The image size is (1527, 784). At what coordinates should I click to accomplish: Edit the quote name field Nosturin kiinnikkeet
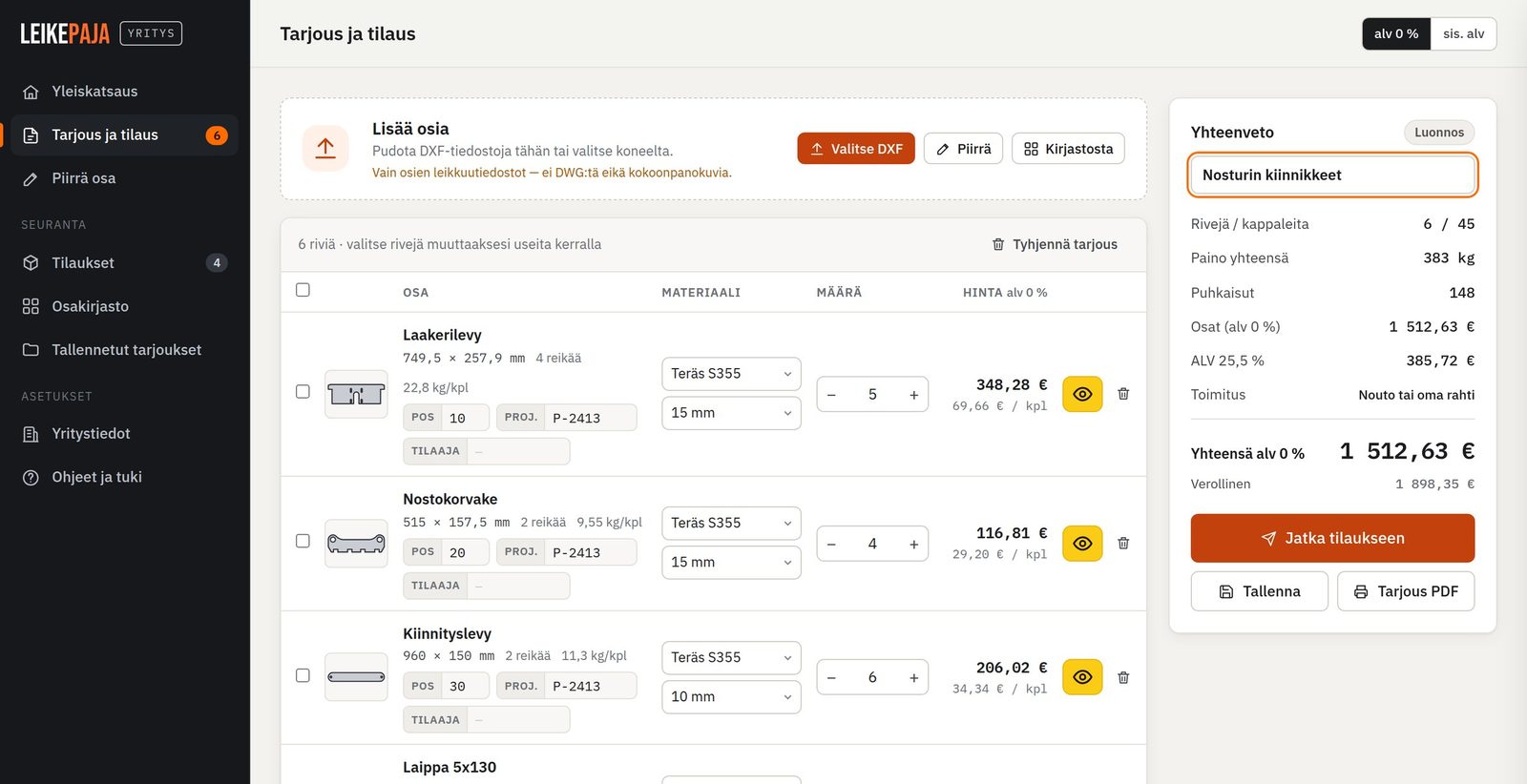(1332, 175)
